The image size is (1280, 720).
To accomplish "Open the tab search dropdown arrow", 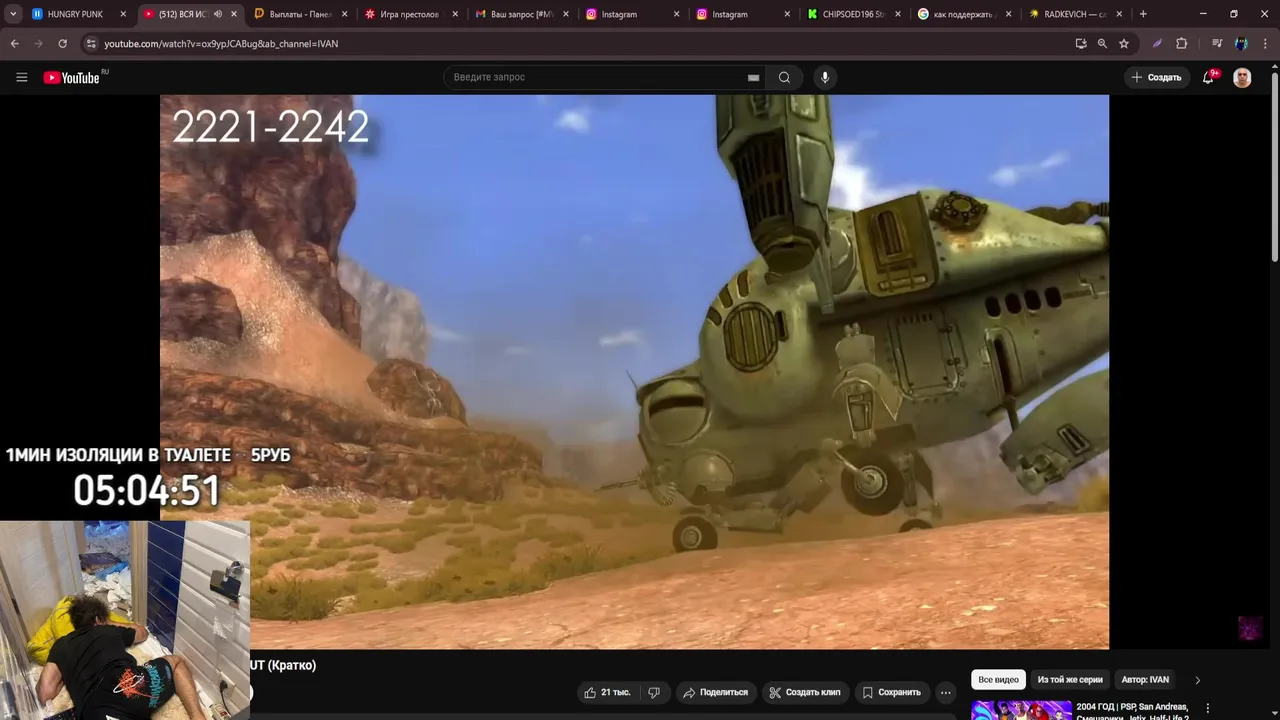I will pos(13,14).
